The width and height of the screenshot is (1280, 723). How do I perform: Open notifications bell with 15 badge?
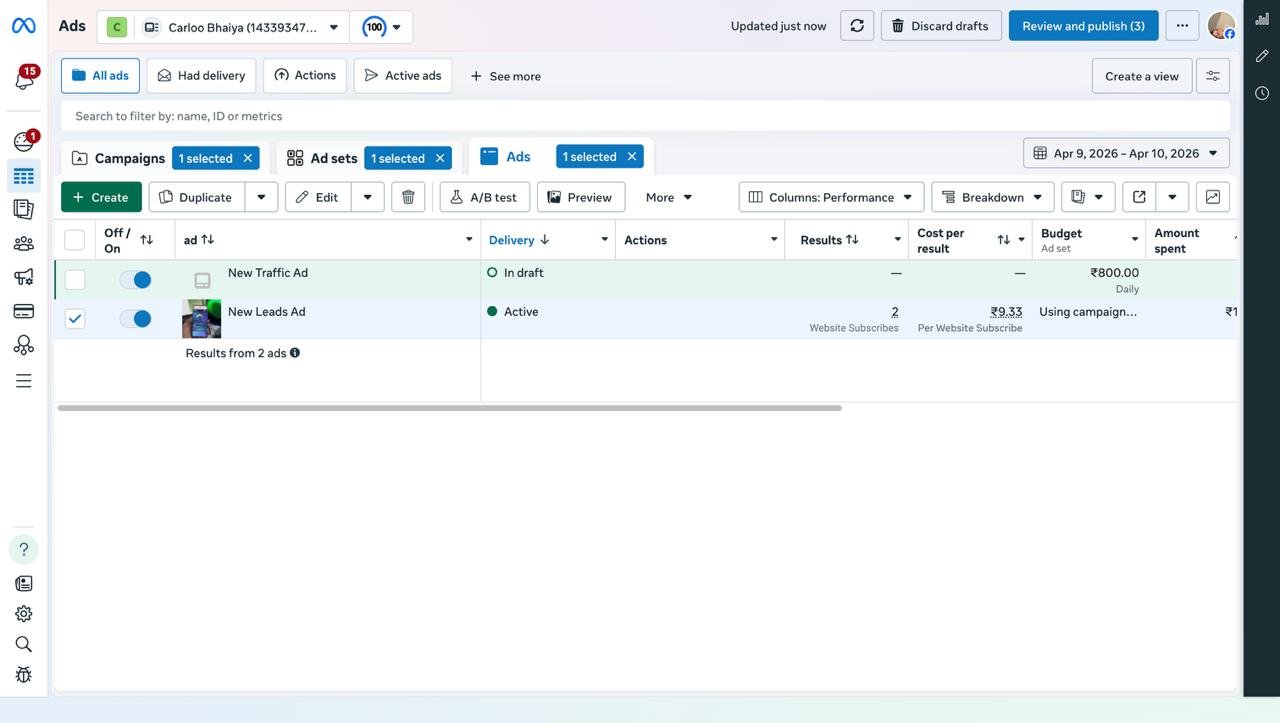tap(23, 78)
